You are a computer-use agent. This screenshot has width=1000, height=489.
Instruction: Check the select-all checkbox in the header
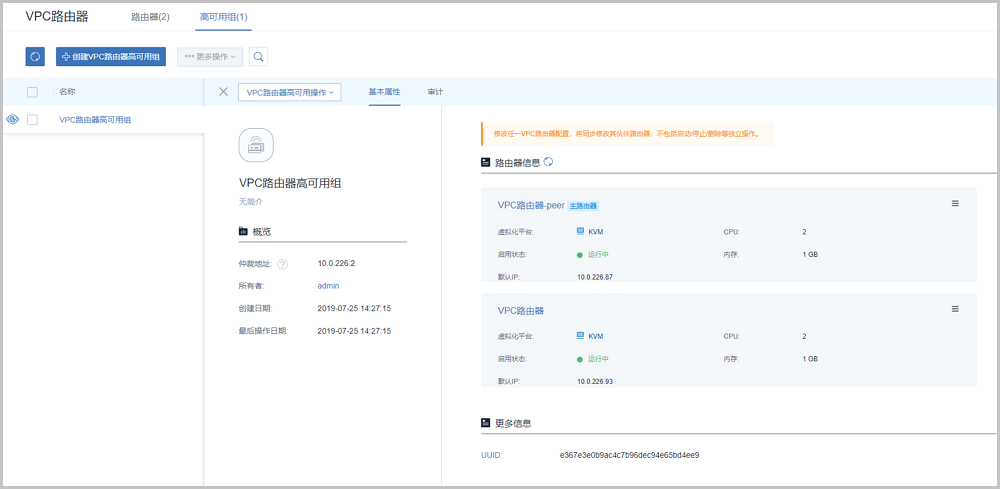click(x=33, y=92)
